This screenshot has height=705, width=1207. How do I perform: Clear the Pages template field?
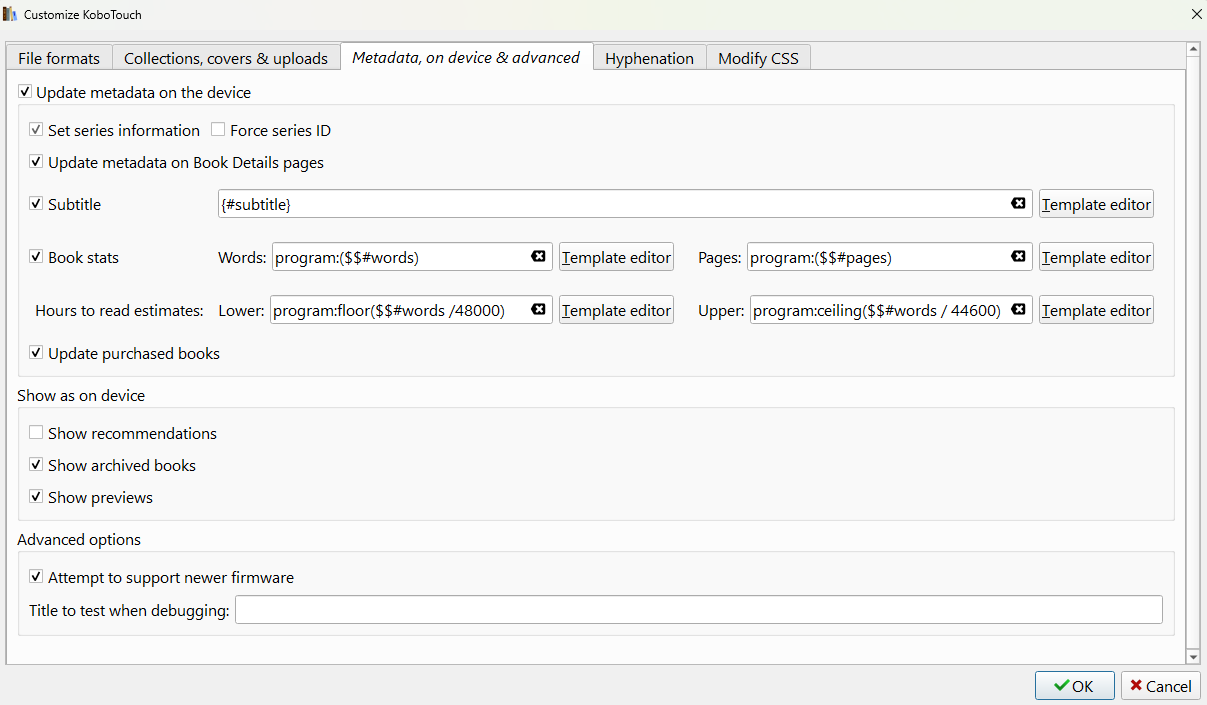click(x=1018, y=257)
